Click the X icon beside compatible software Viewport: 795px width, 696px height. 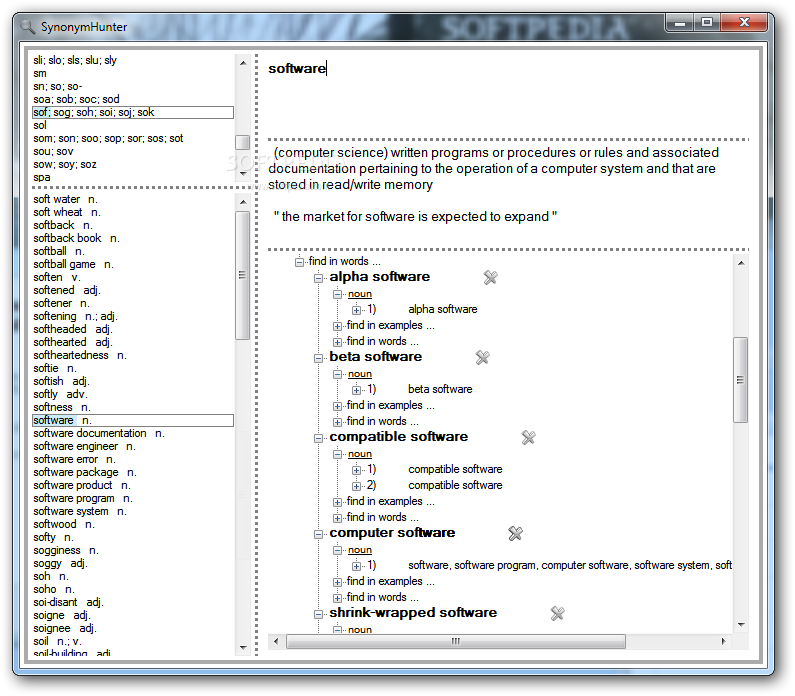528,437
